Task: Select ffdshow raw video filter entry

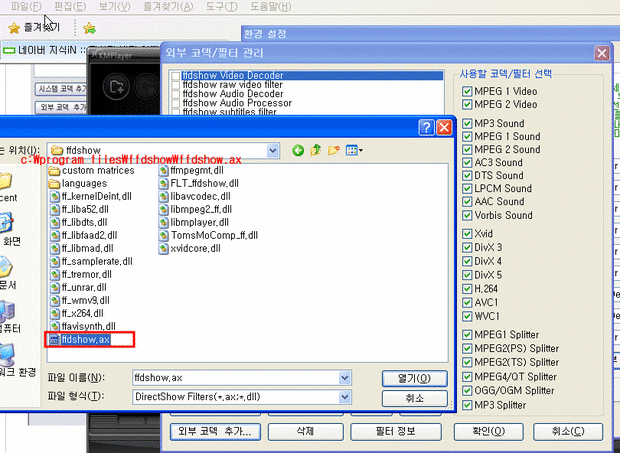Action: (232, 85)
